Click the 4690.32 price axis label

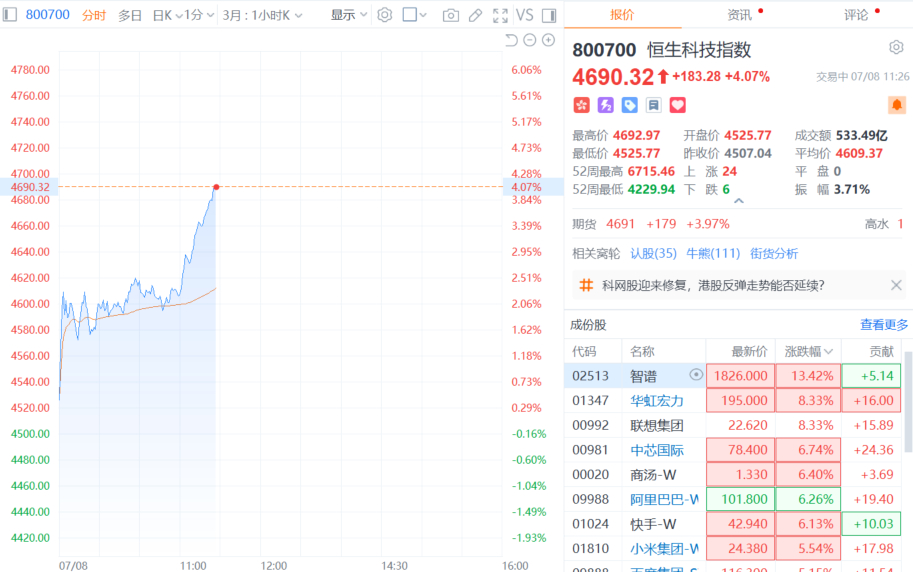(x=29, y=187)
